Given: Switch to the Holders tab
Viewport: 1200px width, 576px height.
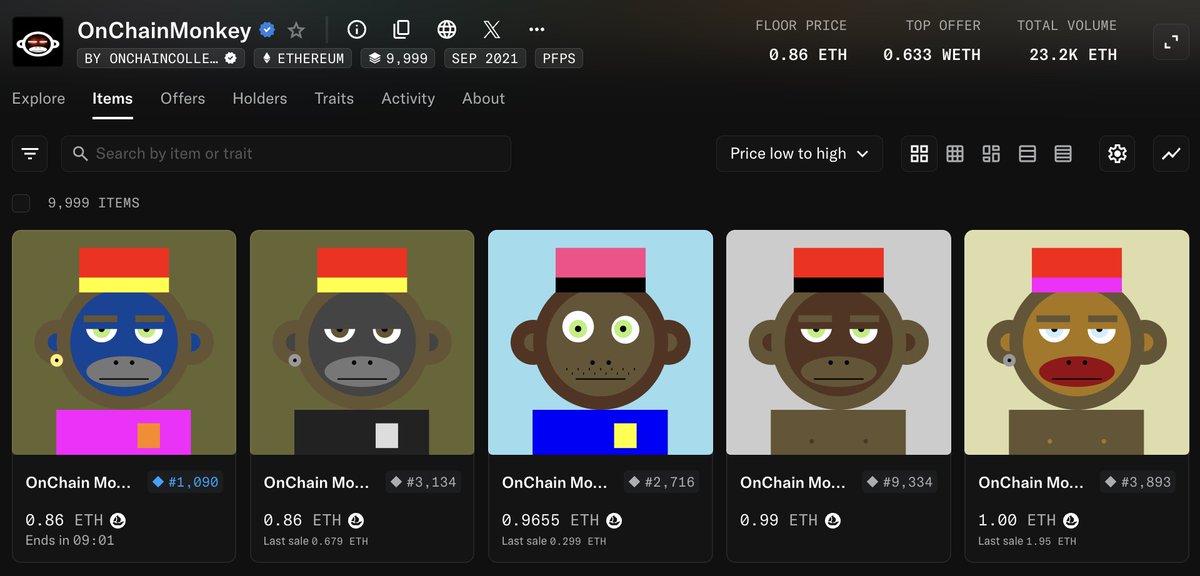Looking at the screenshot, I should (260, 98).
